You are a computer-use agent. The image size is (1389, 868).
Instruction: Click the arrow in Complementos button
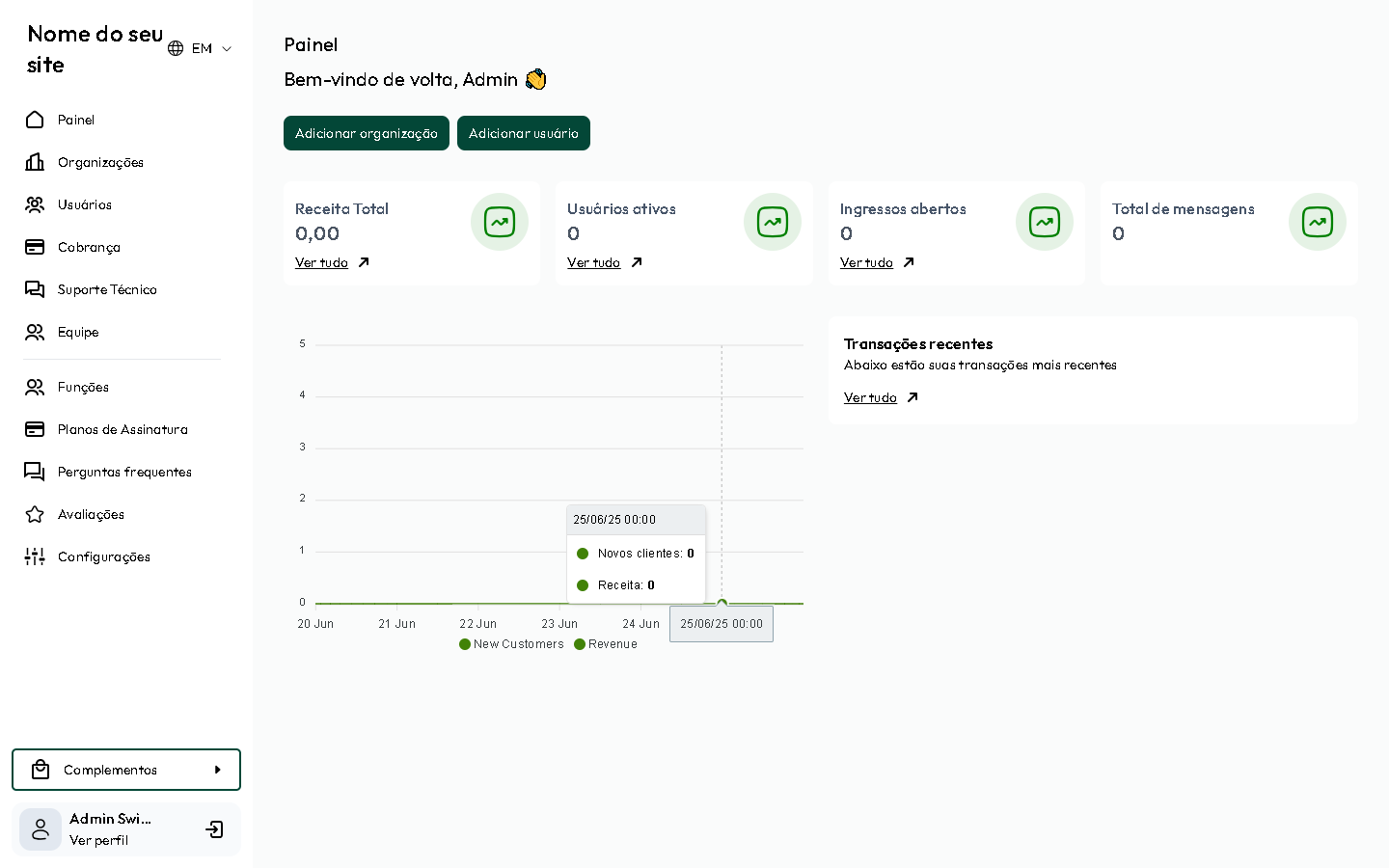218,770
